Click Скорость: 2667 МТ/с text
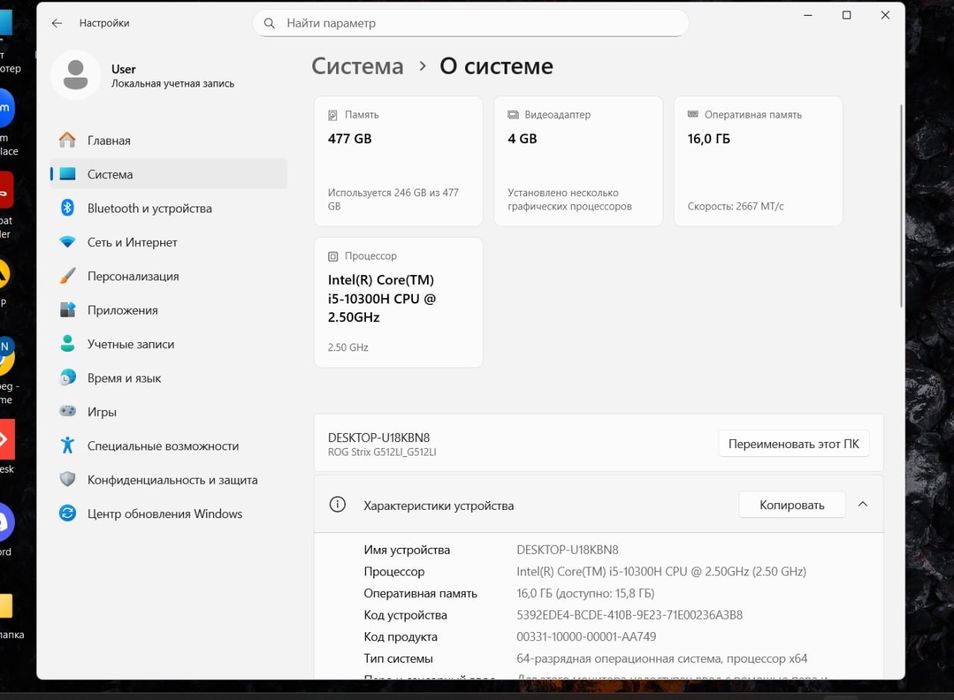This screenshot has width=954, height=700. tap(736, 206)
